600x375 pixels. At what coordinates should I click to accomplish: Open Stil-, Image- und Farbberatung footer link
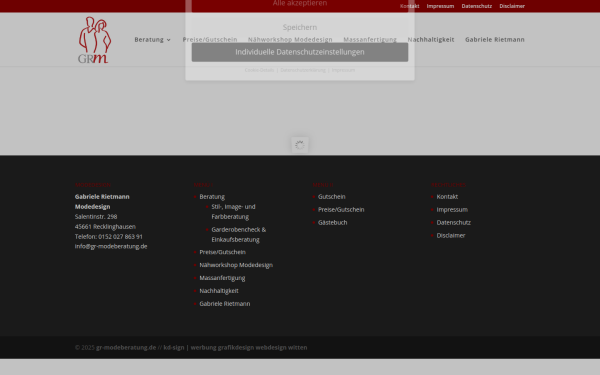[233, 212]
